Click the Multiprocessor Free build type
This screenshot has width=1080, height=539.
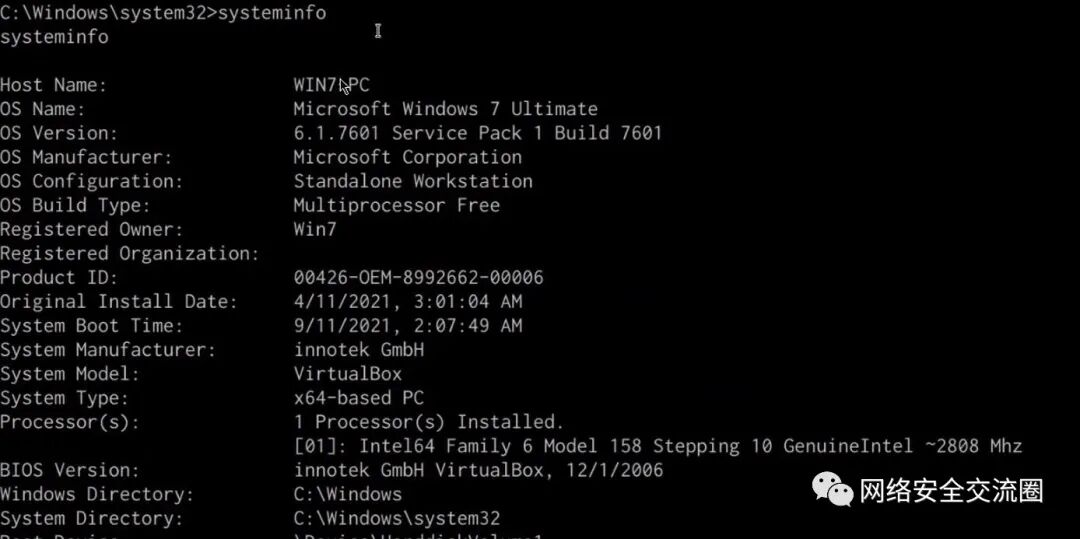point(396,205)
